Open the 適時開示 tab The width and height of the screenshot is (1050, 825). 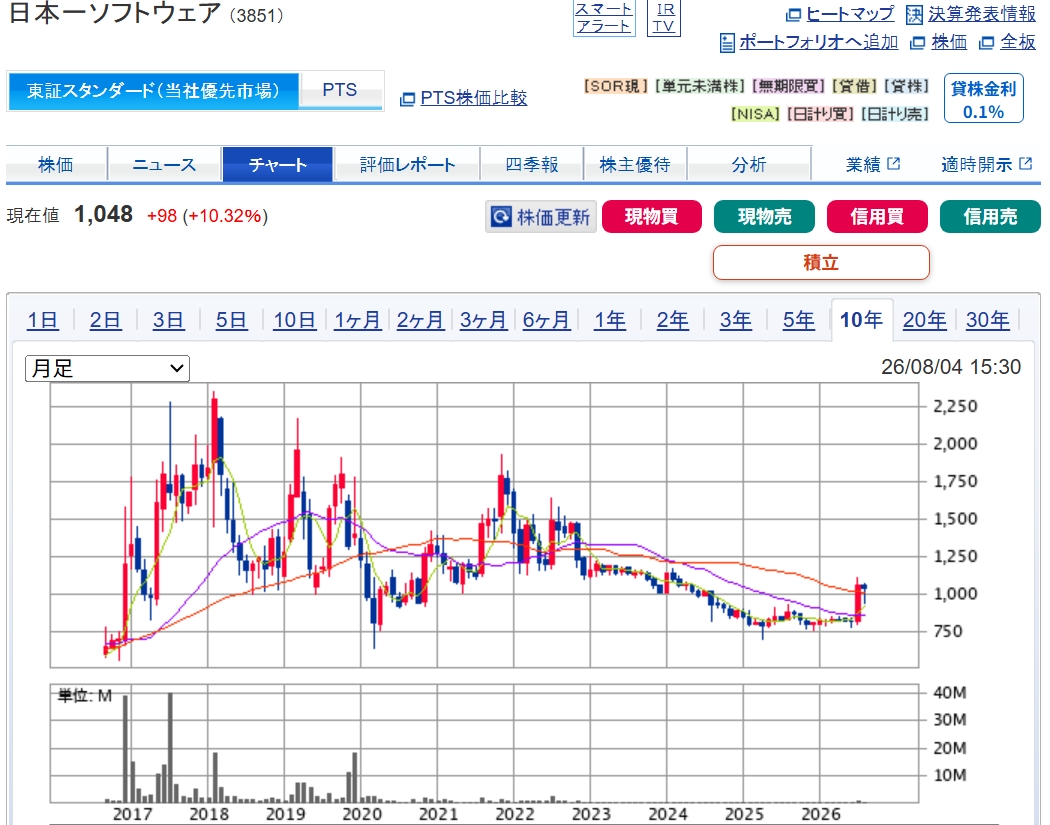tap(986, 164)
